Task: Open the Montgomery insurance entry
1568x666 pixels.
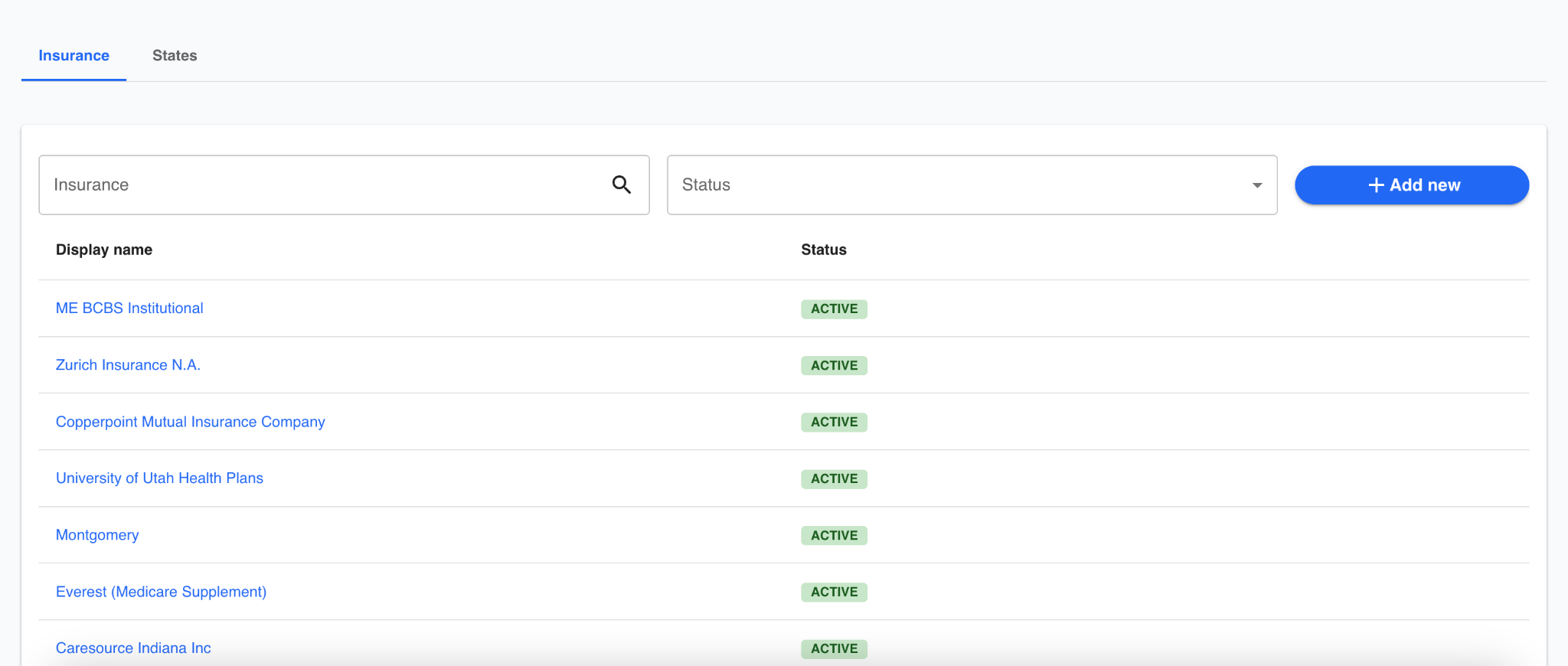Action: coord(97,535)
